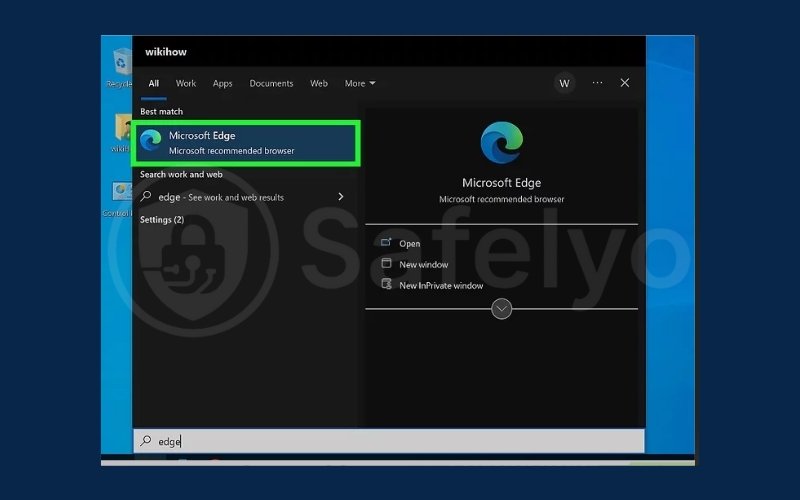
Task: Open Microsoft Edge best match result
Action: [x=246, y=143]
